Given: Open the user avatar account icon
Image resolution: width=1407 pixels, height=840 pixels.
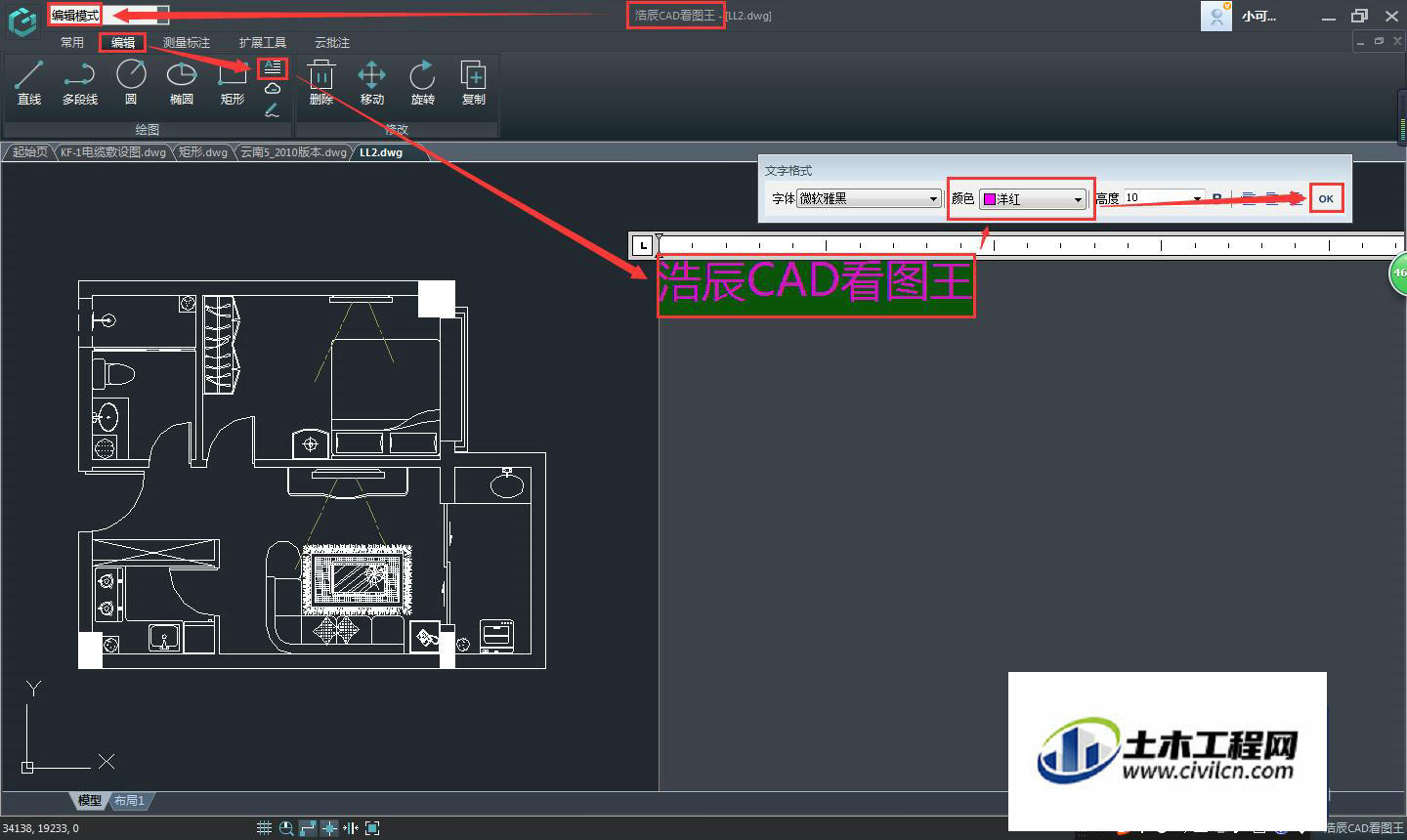Looking at the screenshot, I should 1216,16.
